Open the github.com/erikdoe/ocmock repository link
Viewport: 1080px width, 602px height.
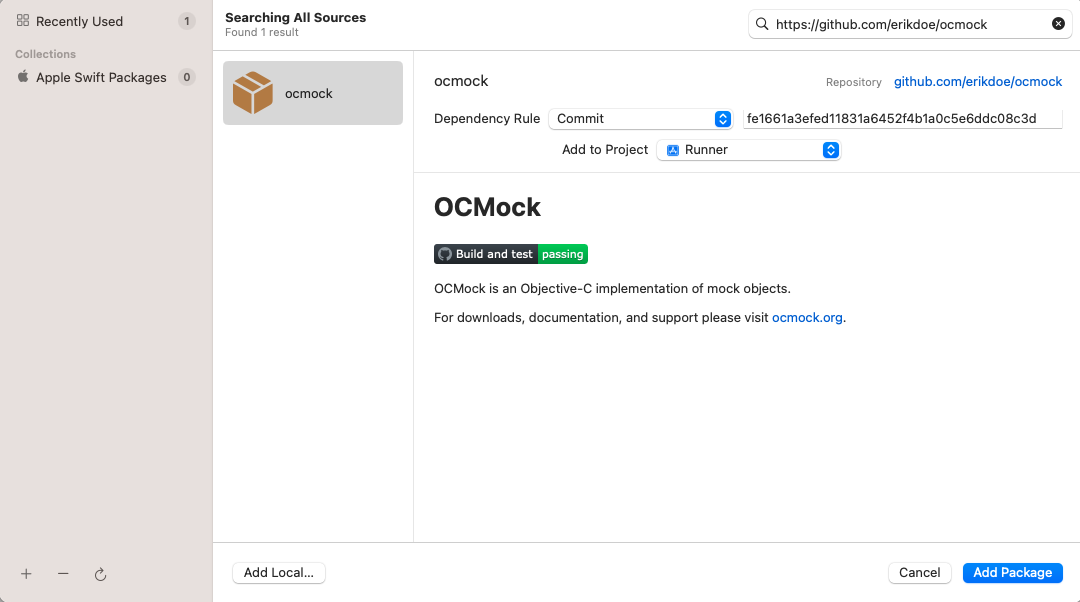pos(978,81)
